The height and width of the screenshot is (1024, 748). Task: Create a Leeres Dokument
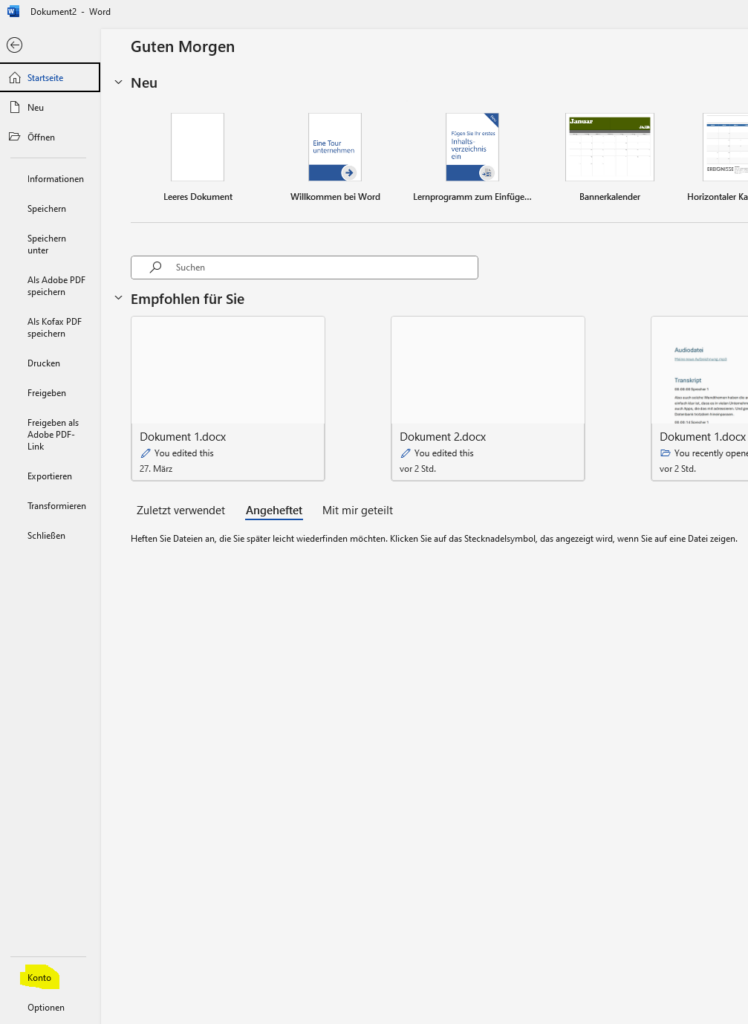coord(198,157)
